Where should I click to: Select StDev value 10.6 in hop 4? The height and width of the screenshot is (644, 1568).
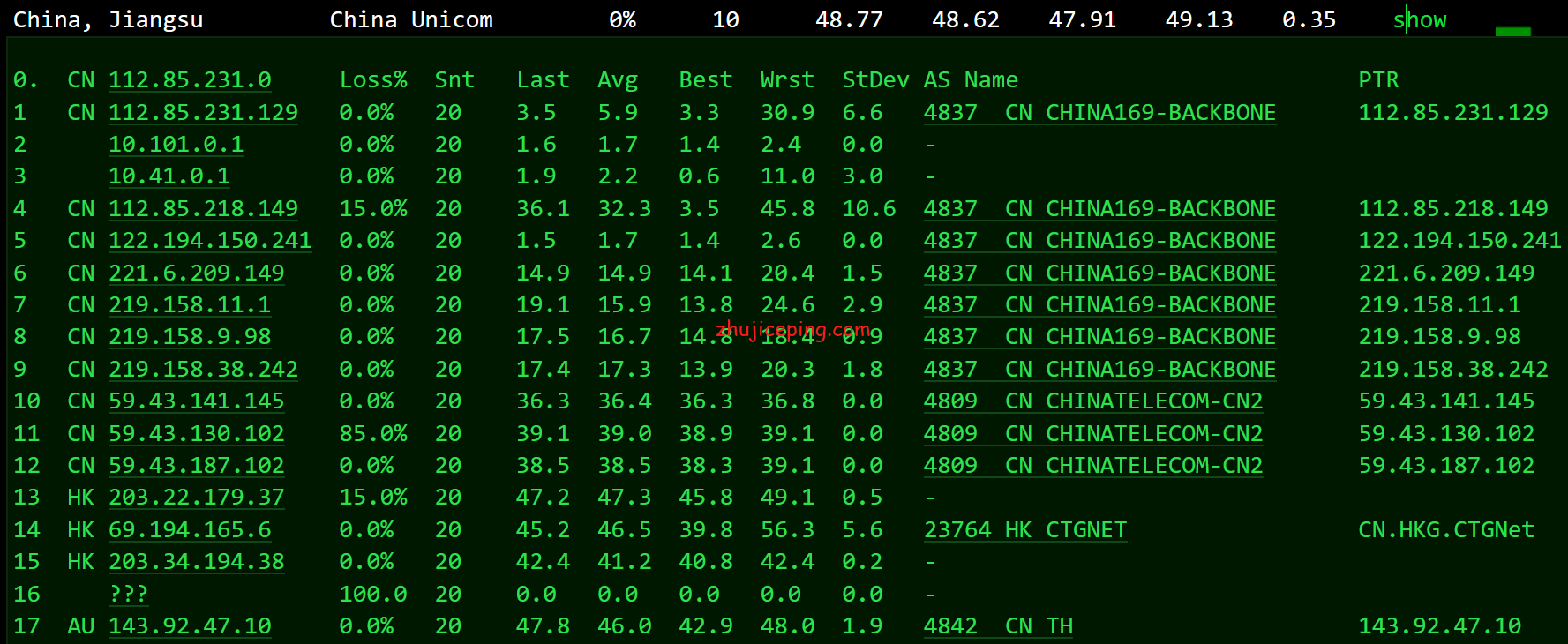click(x=869, y=209)
